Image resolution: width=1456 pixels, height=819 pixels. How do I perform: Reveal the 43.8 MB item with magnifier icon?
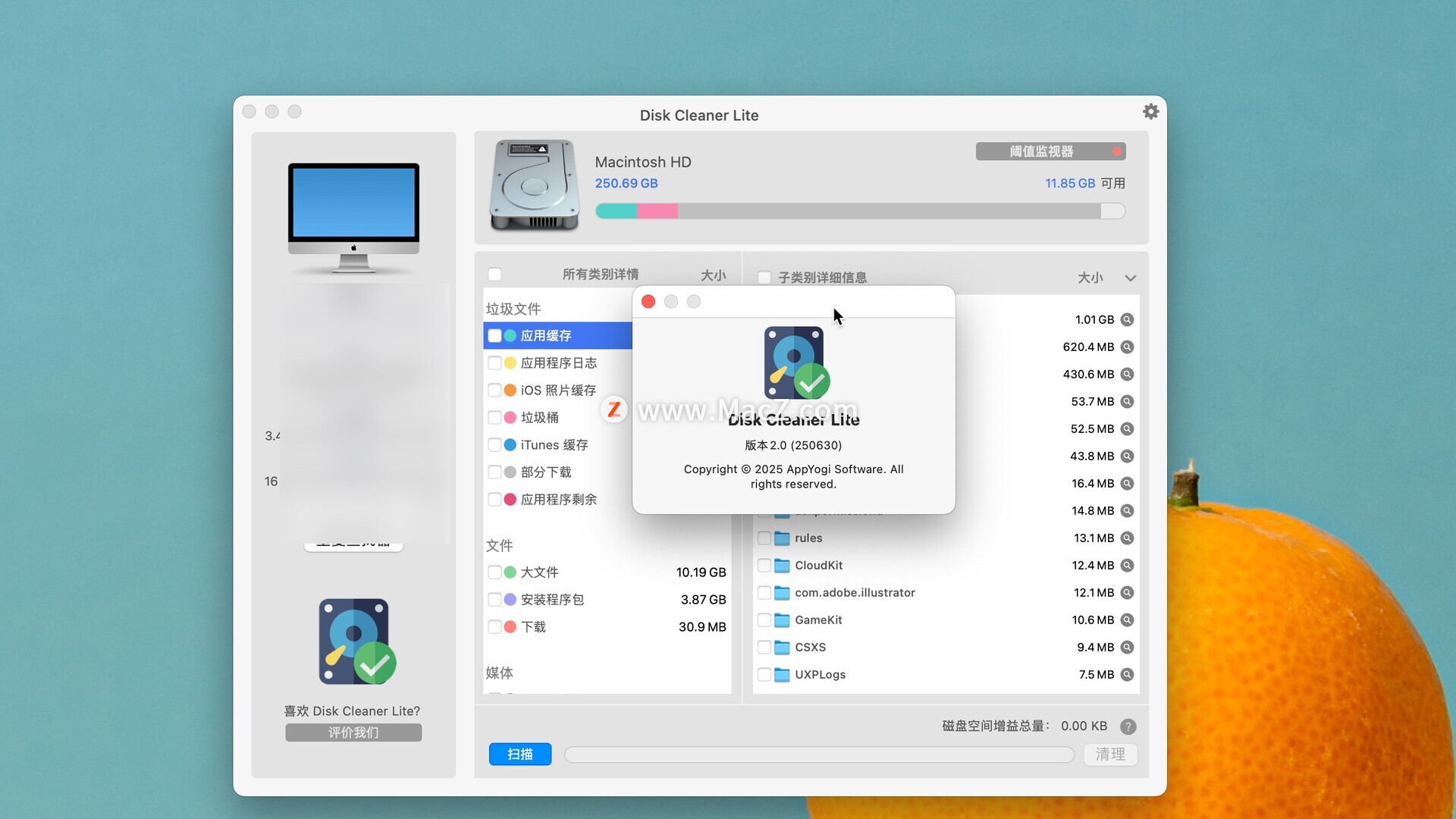[x=1127, y=457]
